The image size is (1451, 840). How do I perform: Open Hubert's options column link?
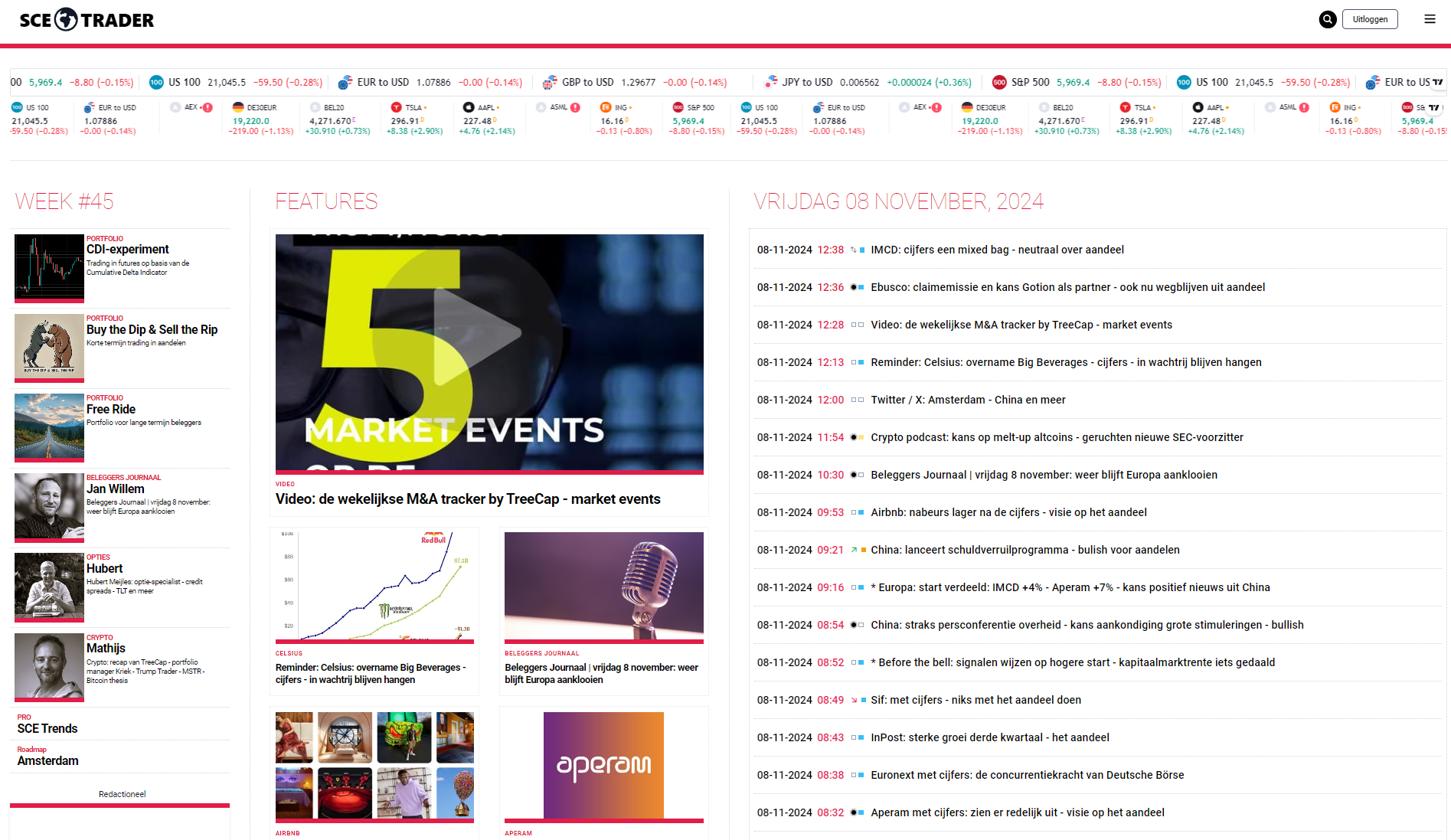(104, 569)
